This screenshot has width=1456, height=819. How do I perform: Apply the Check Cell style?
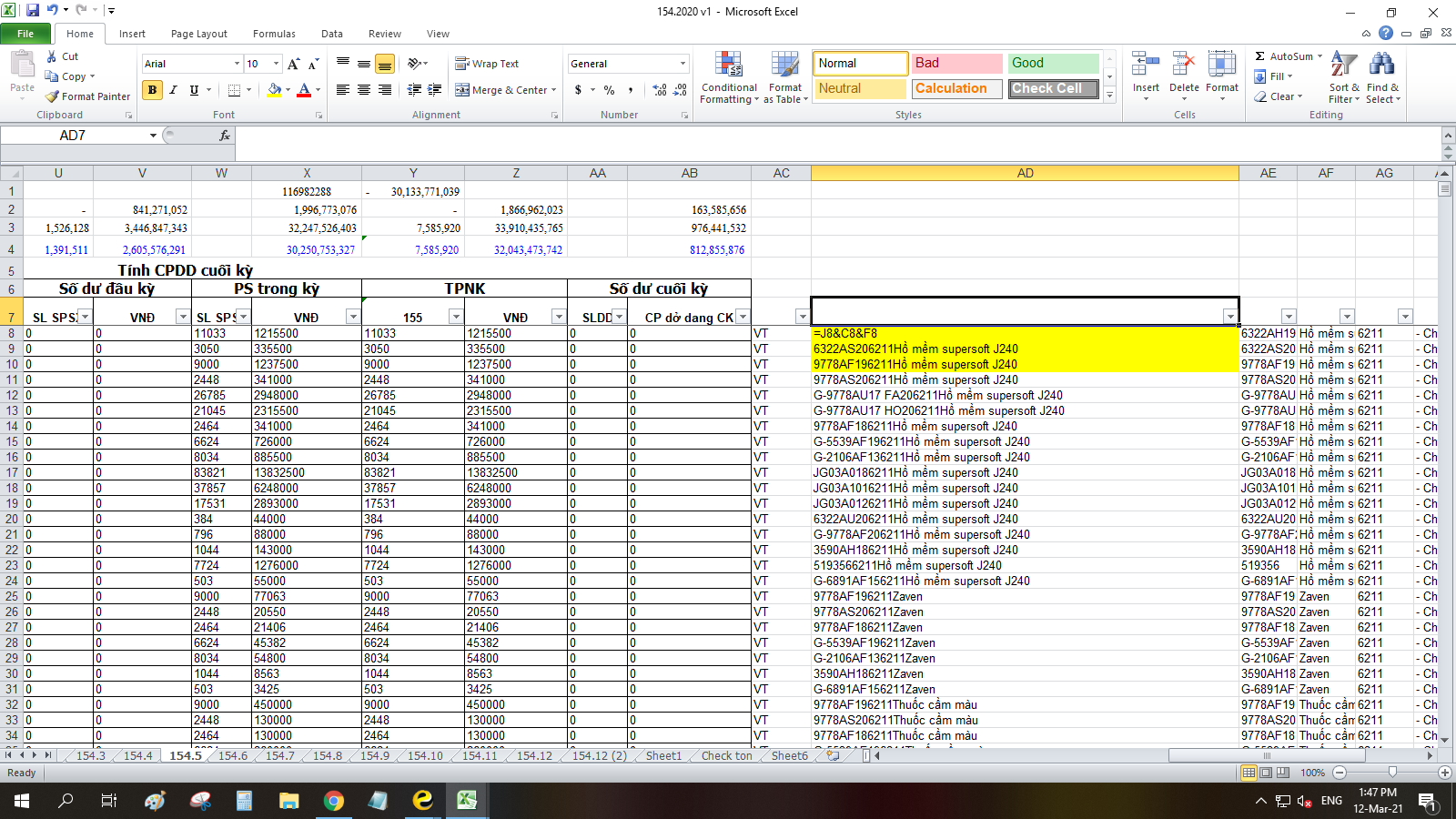click(1053, 88)
